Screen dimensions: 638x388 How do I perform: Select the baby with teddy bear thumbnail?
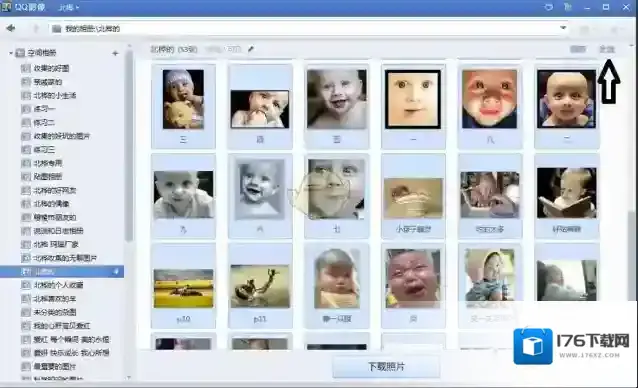[x=183, y=99]
